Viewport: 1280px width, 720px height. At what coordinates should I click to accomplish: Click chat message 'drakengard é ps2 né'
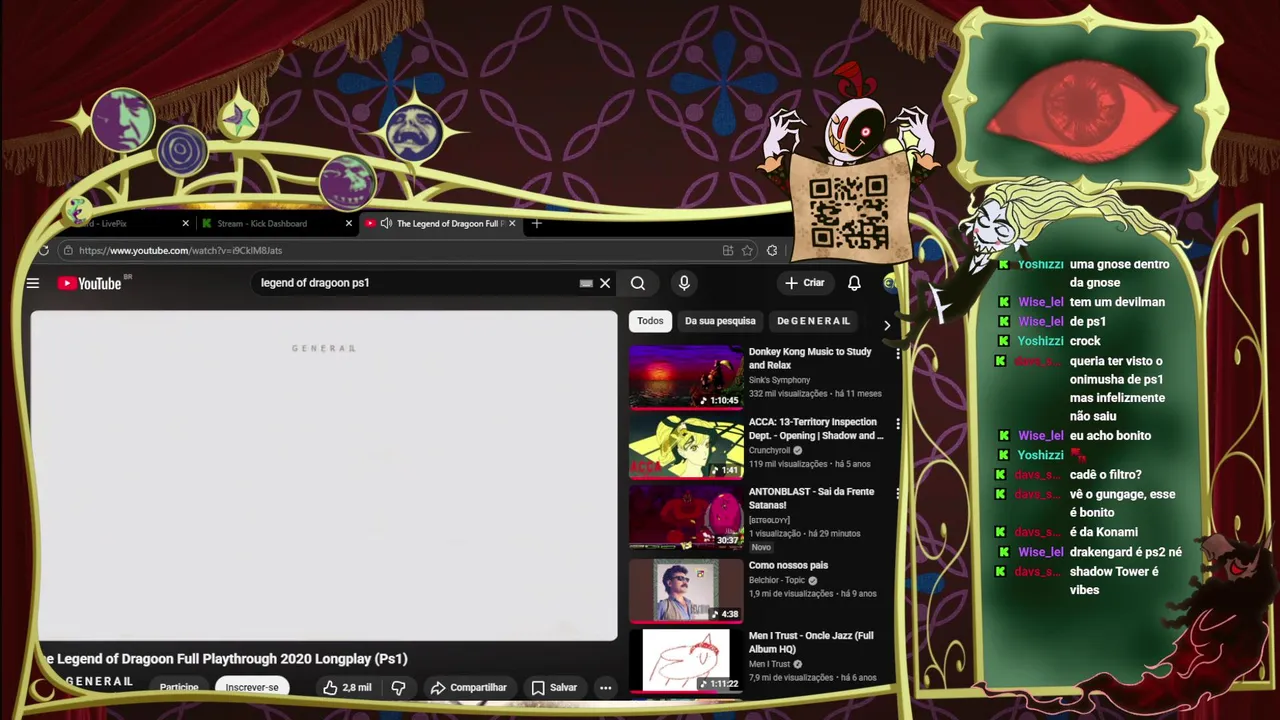[x=1126, y=552]
